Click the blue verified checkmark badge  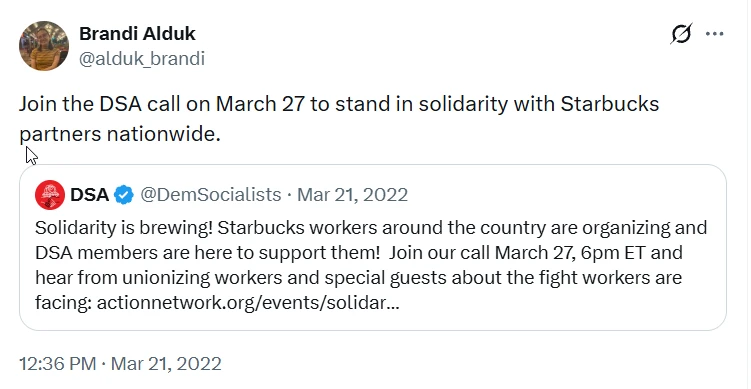pos(124,195)
